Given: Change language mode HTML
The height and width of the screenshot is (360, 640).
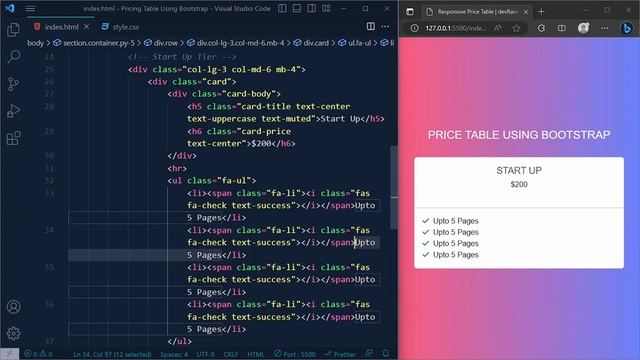Looking at the screenshot, I should pyautogui.click(x=256, y=354).
